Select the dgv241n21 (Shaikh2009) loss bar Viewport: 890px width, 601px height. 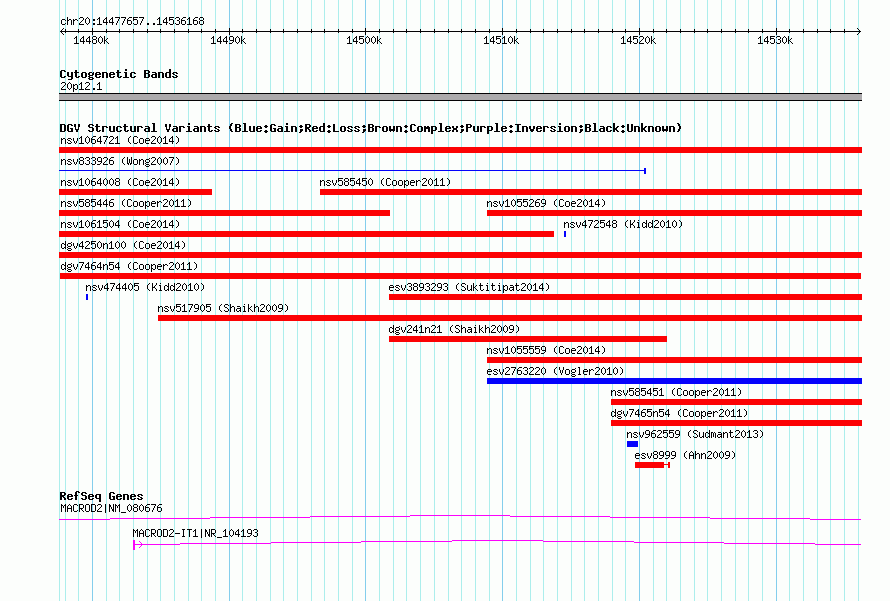(x=528, y=339)
